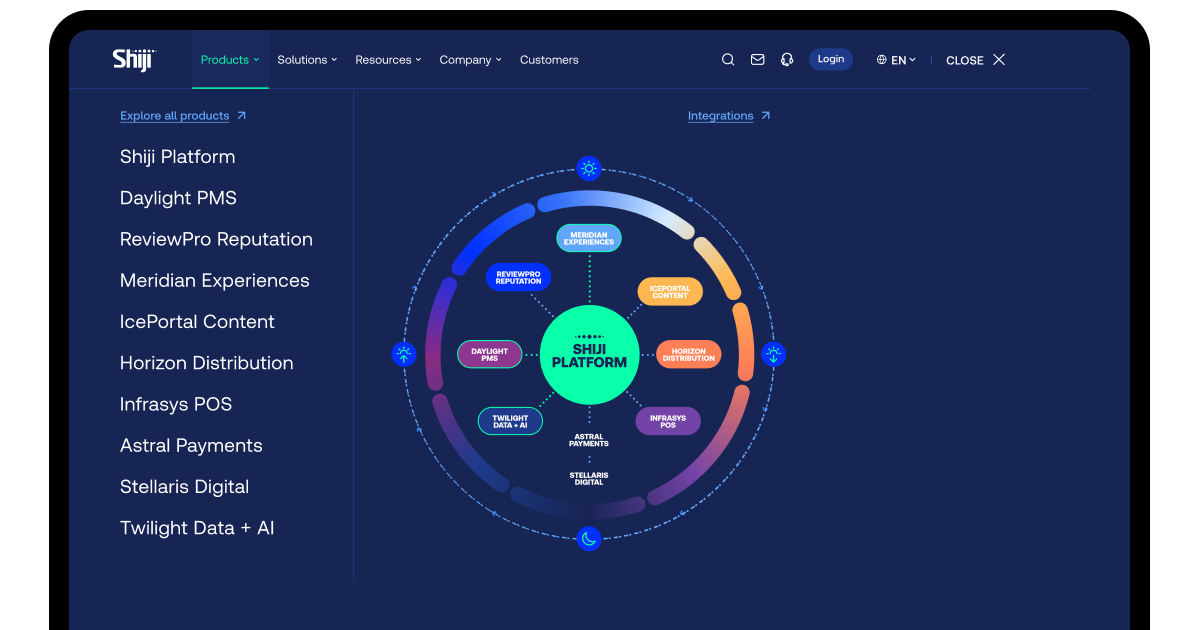This screenshot has width=1200, height=630.
Task: Select Horizon Distribution in product list
Action: (x=207, y=363)
